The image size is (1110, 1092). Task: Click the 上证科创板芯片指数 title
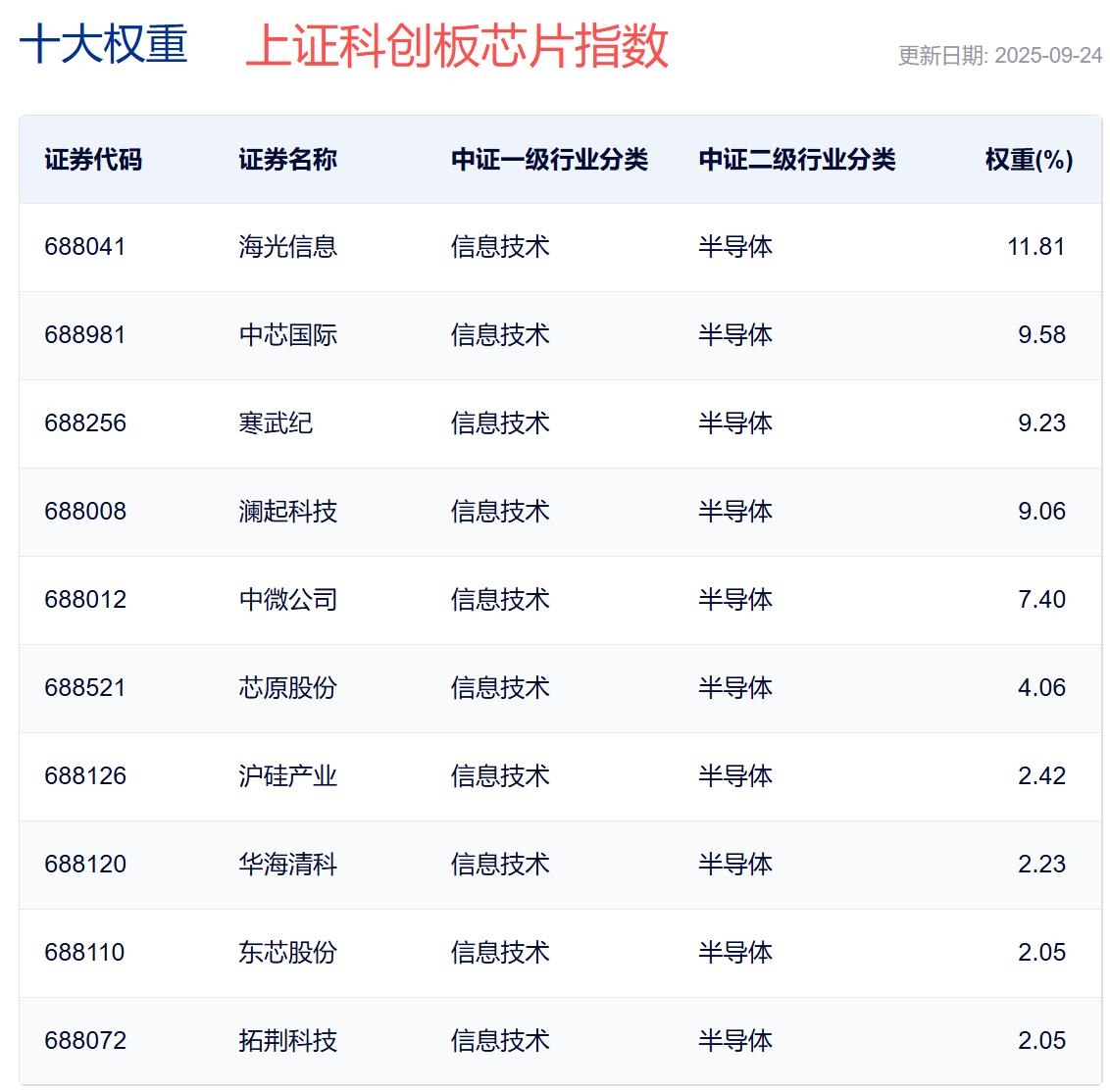(457, 46)
